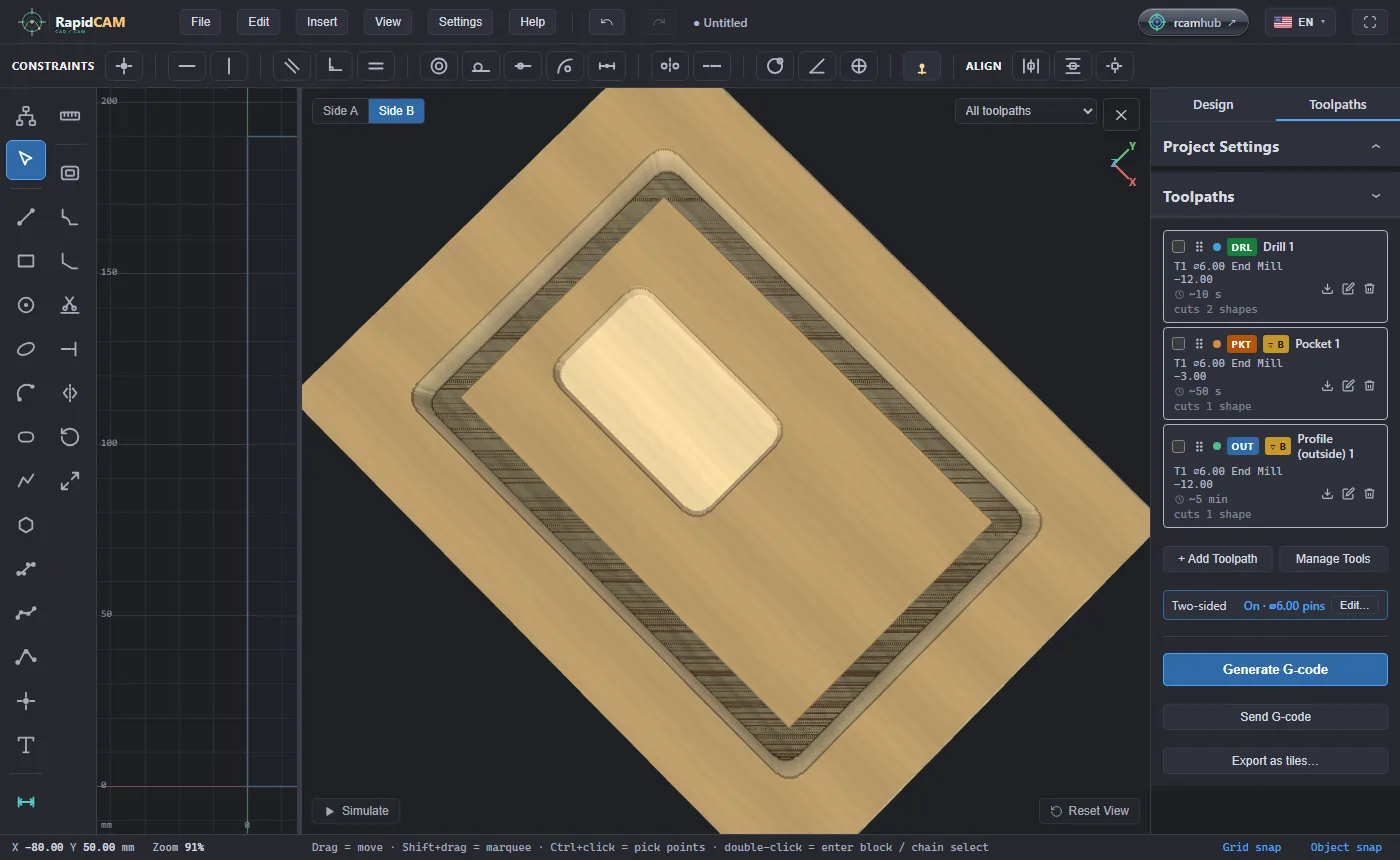This screenshot has height=860, width=1400.
Task: Start the Simulate playback
Action: point(356,811)
